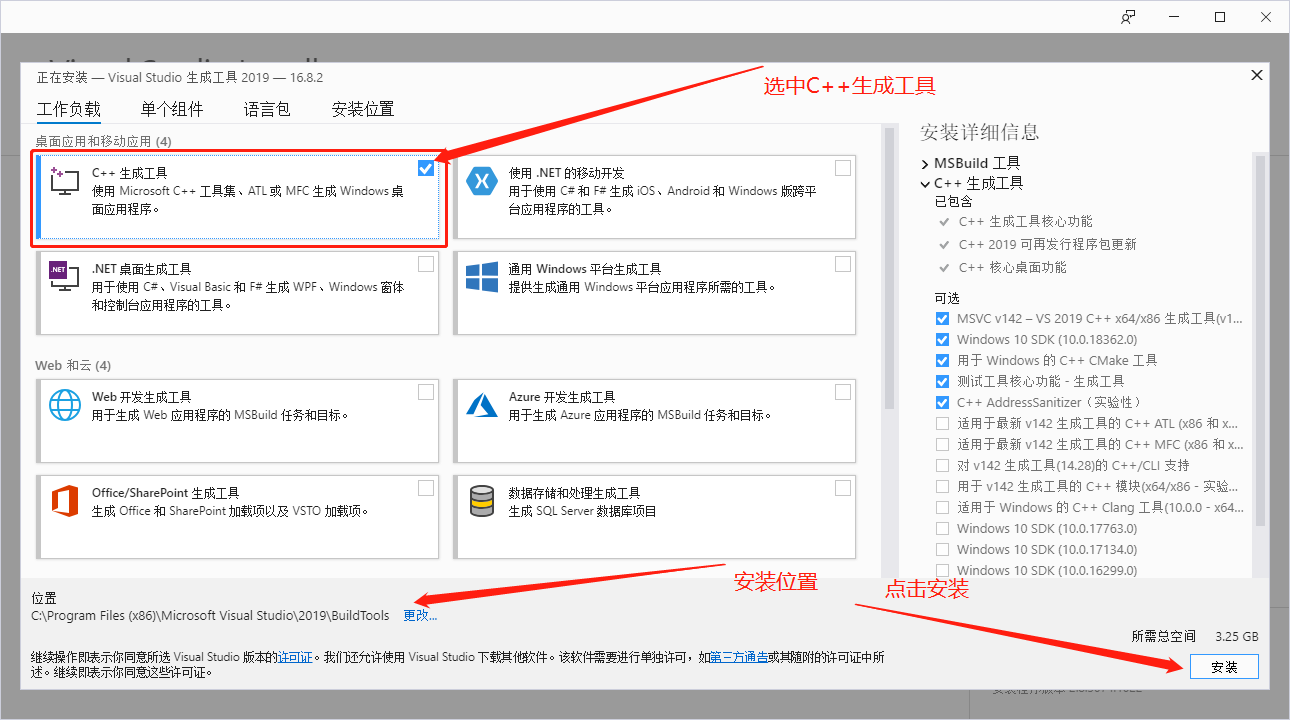Check the Web 开发生成工具 checkbox
This screenshot has width=1290, height=720.
pos(426,392)
